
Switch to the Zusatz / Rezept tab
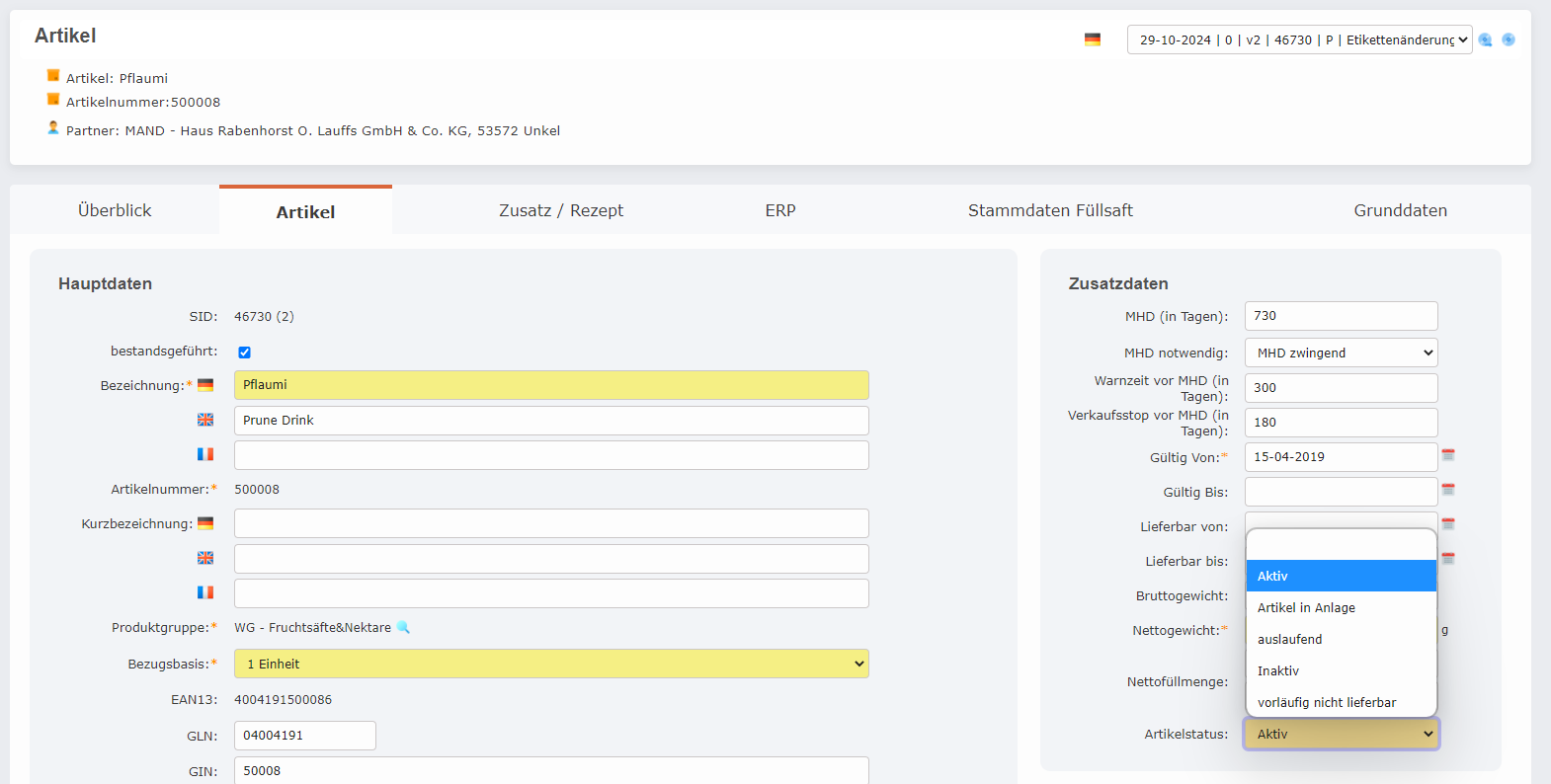561,210
